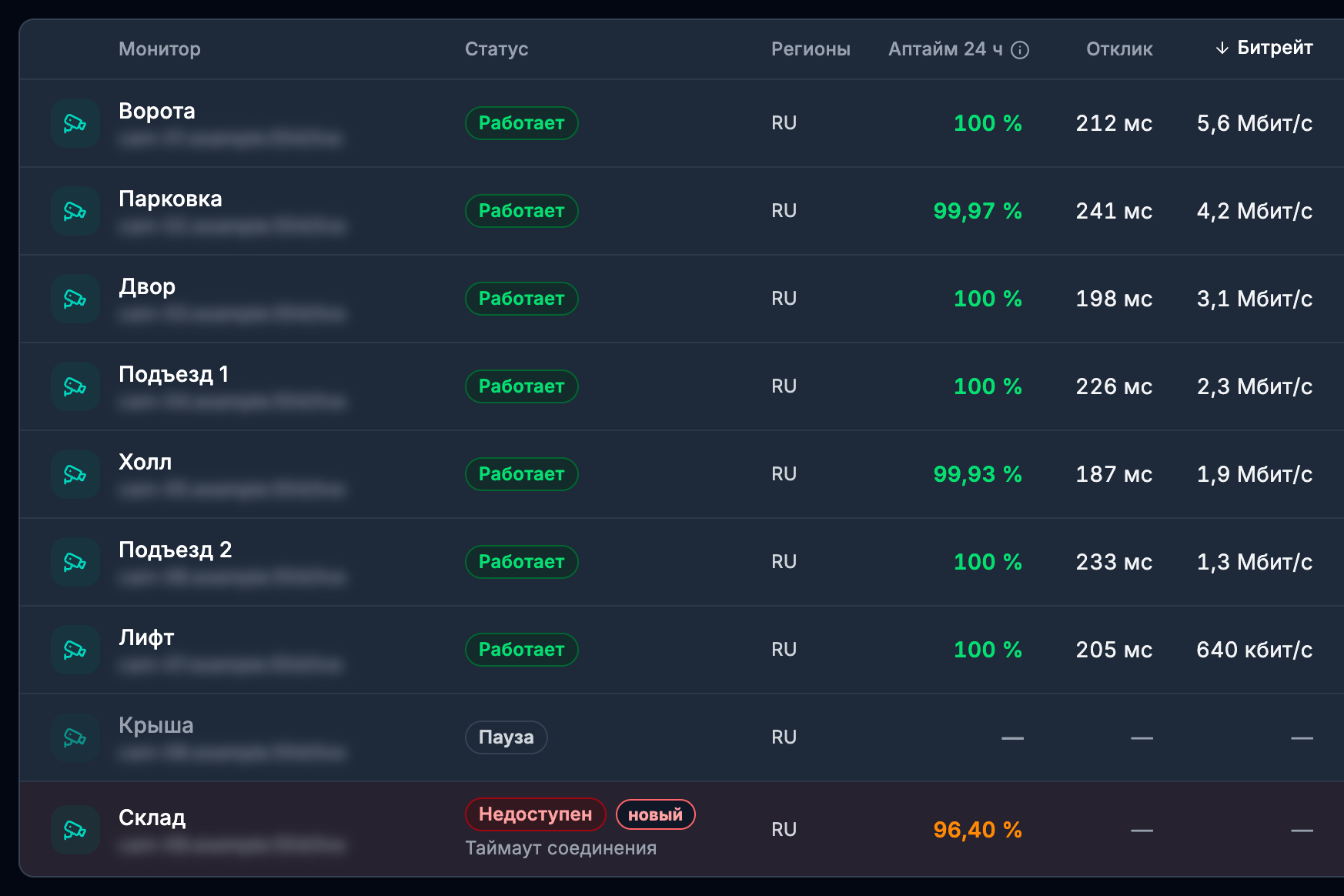The height and width of the screenshot is (896, 1344).
Task: Select the Подъезд 1 monitor name
Action: [x=174, y=374]
